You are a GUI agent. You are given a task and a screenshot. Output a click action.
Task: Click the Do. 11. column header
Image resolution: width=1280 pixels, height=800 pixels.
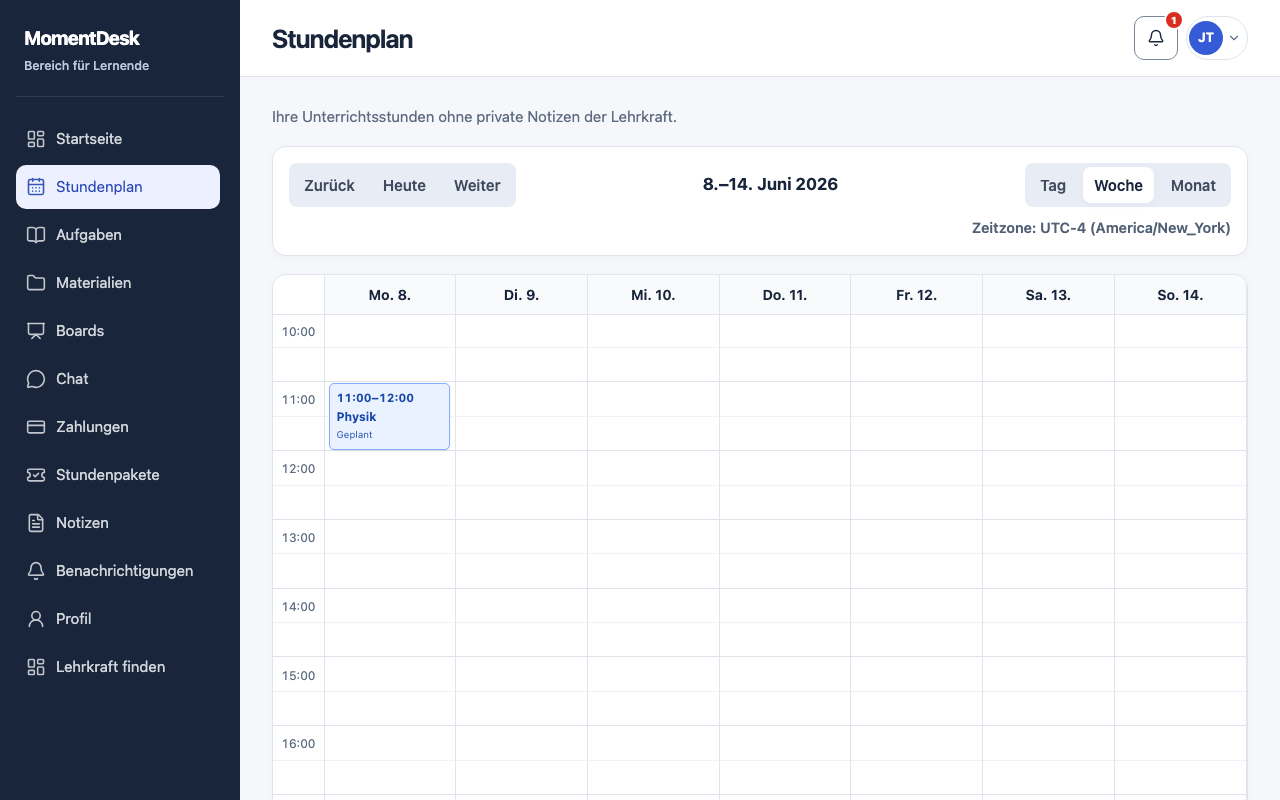785,295
